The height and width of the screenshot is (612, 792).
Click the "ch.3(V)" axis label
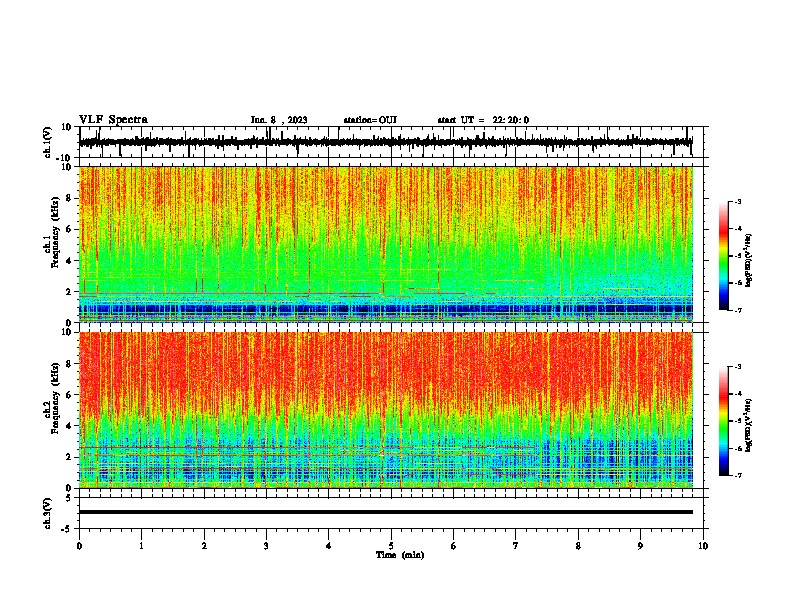click(48, 513)
